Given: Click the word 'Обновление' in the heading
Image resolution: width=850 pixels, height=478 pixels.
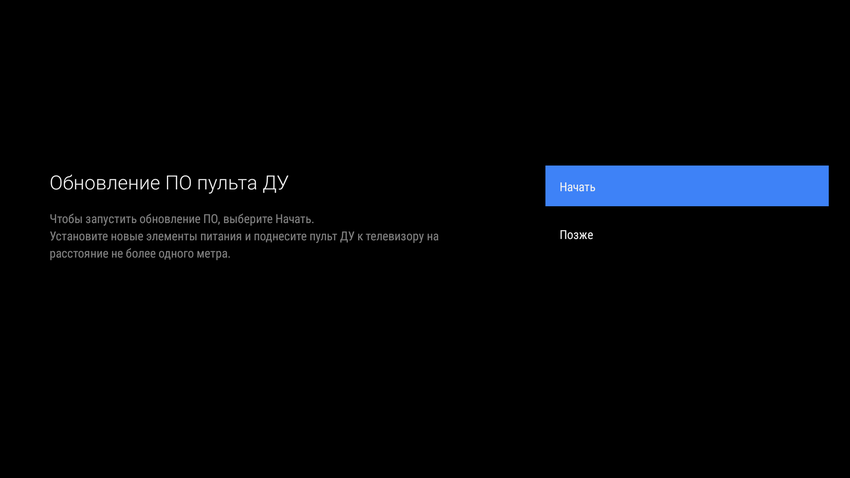Looking at the screenshot, I should click(x=103, y=183).
